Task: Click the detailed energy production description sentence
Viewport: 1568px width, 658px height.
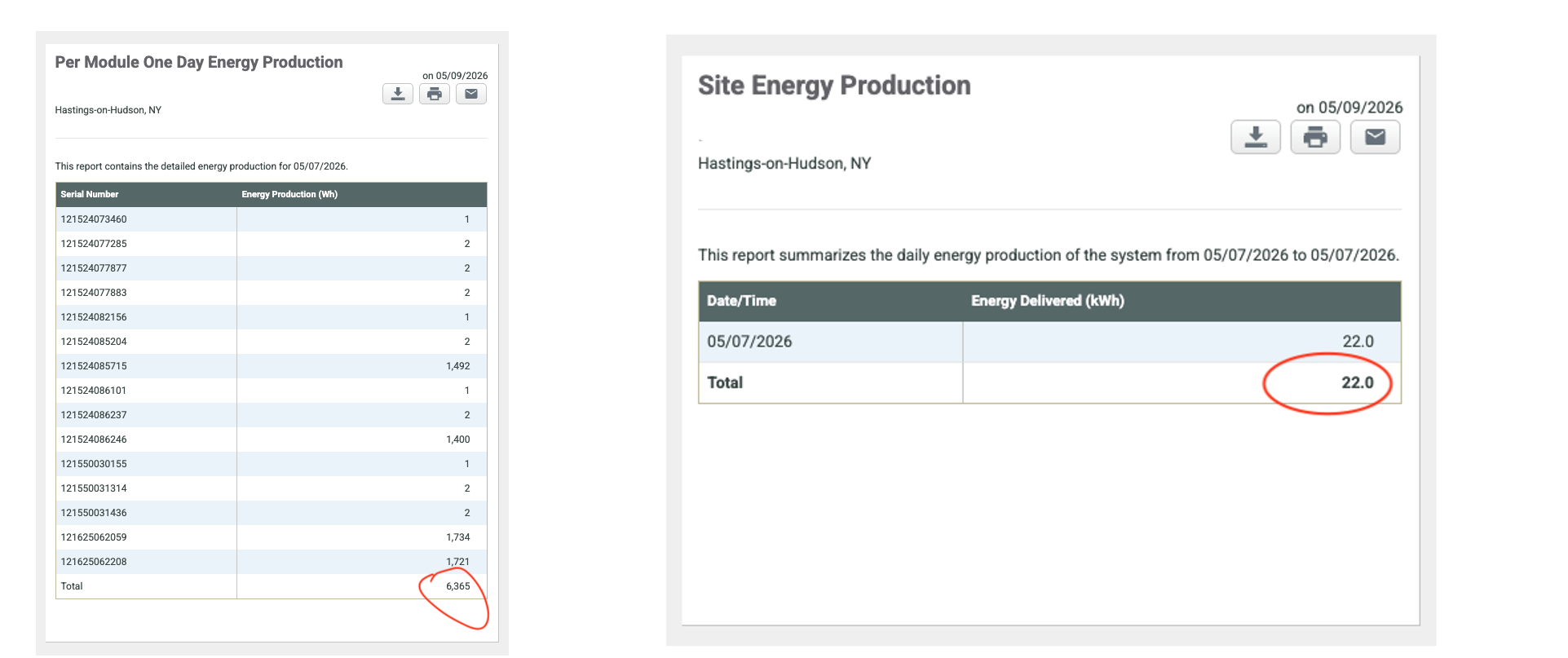Action: click(x=201, y=166)
